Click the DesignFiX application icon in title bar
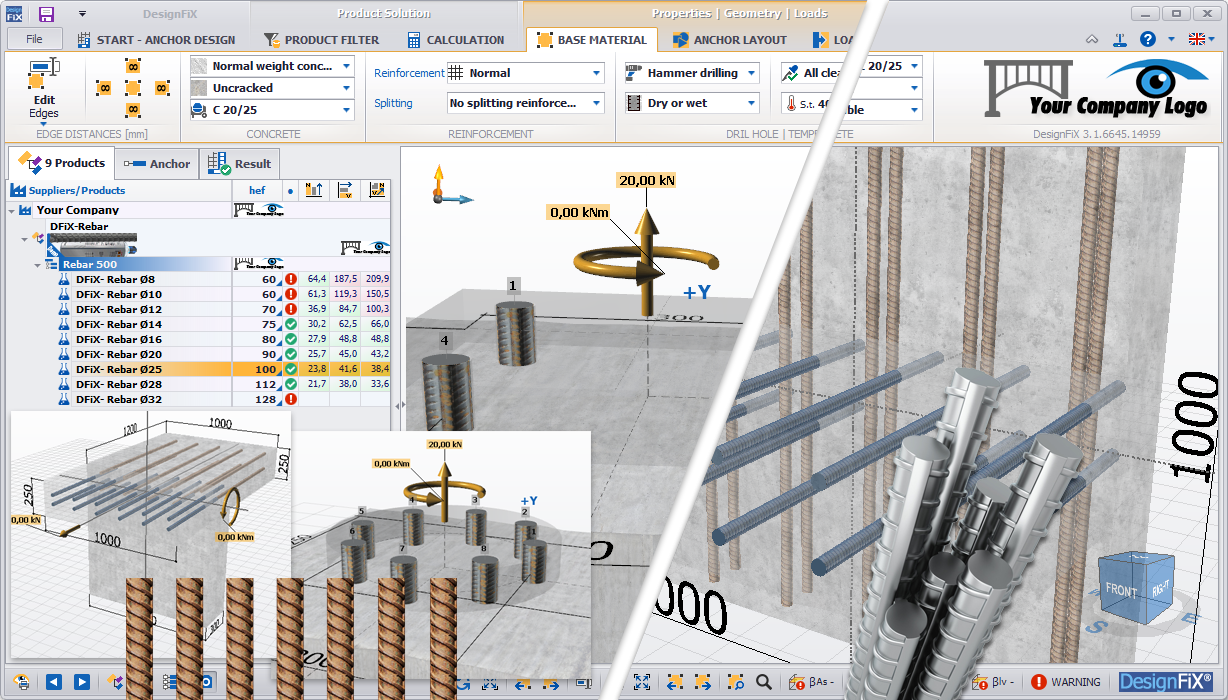 click(15, 14)
